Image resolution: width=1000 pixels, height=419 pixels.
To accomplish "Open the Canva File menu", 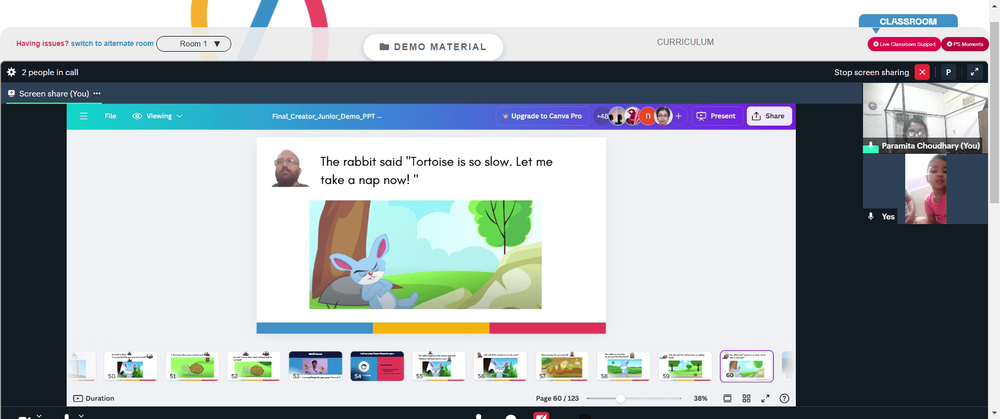I will pyautogui.click(x=110, y=116).
